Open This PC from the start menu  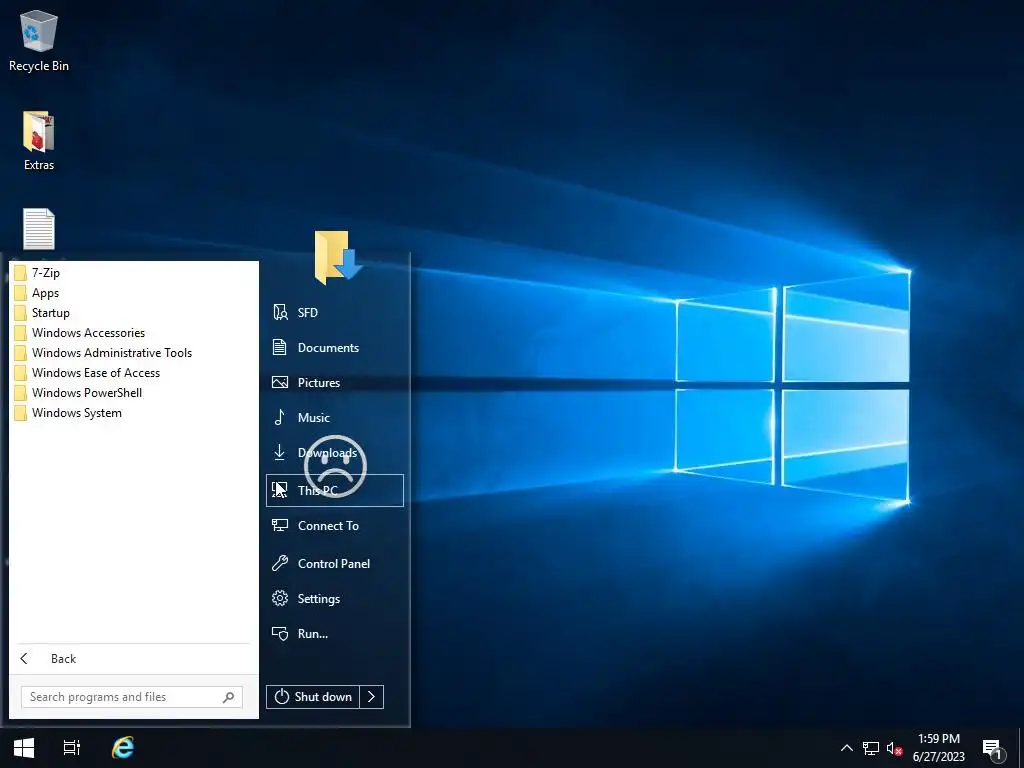click(335, 490)
